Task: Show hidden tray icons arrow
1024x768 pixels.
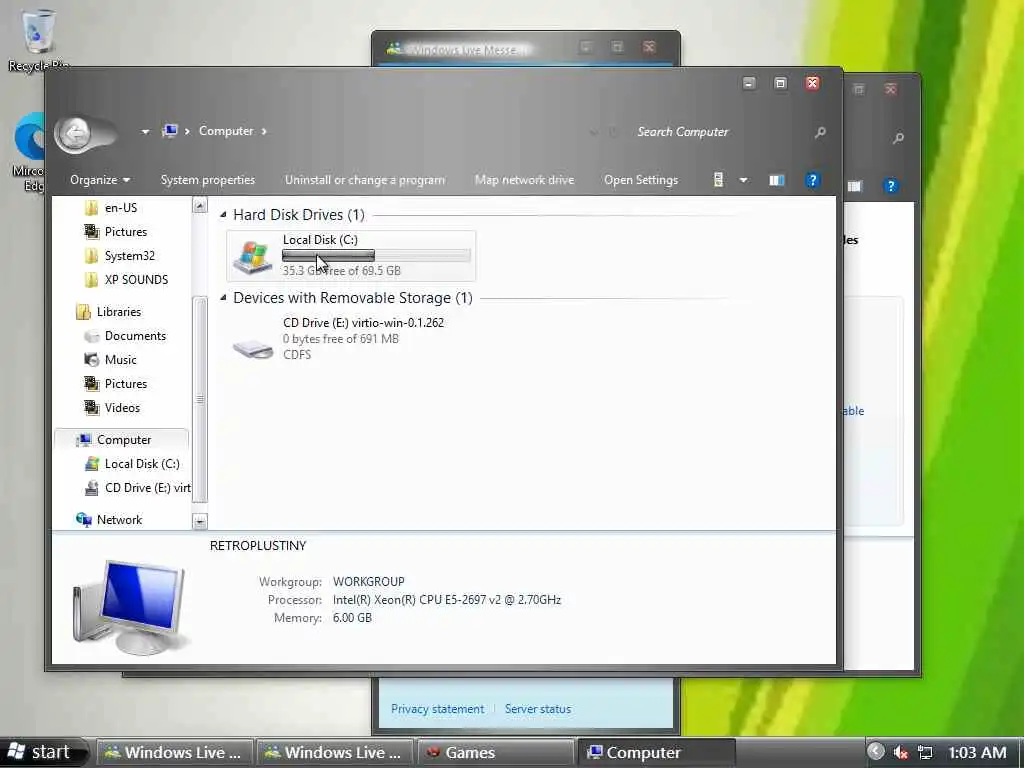Action: click(876, 752)
